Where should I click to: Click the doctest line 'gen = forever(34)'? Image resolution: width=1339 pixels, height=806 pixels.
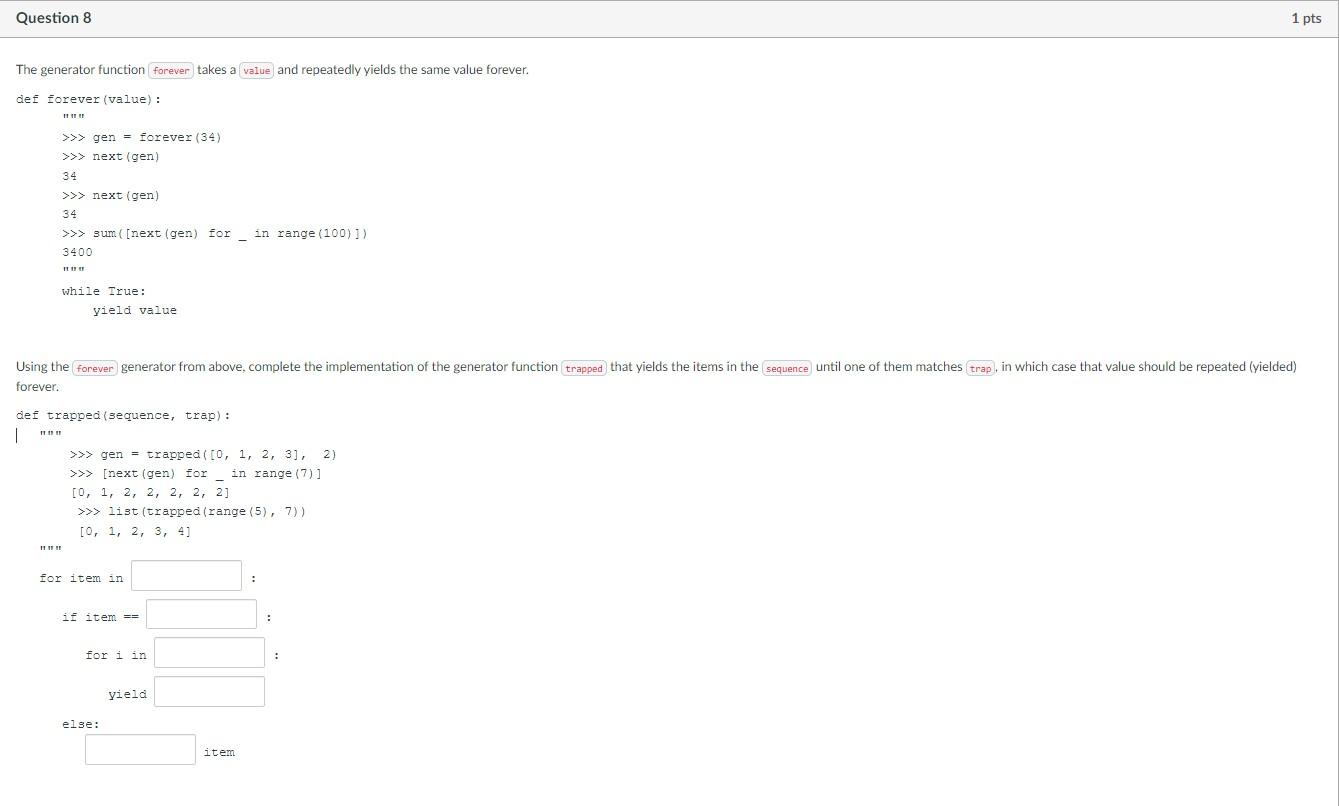tap(142, 137)
